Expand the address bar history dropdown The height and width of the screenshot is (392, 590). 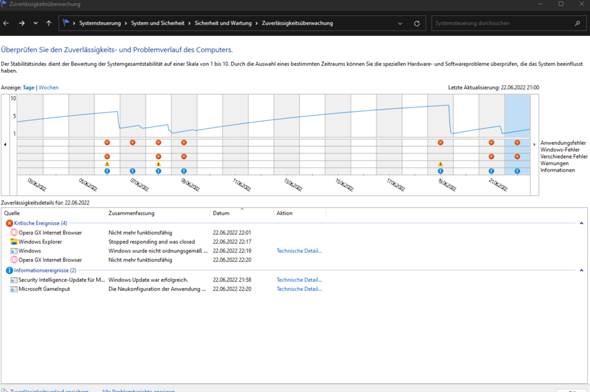[x=400, y=23]
